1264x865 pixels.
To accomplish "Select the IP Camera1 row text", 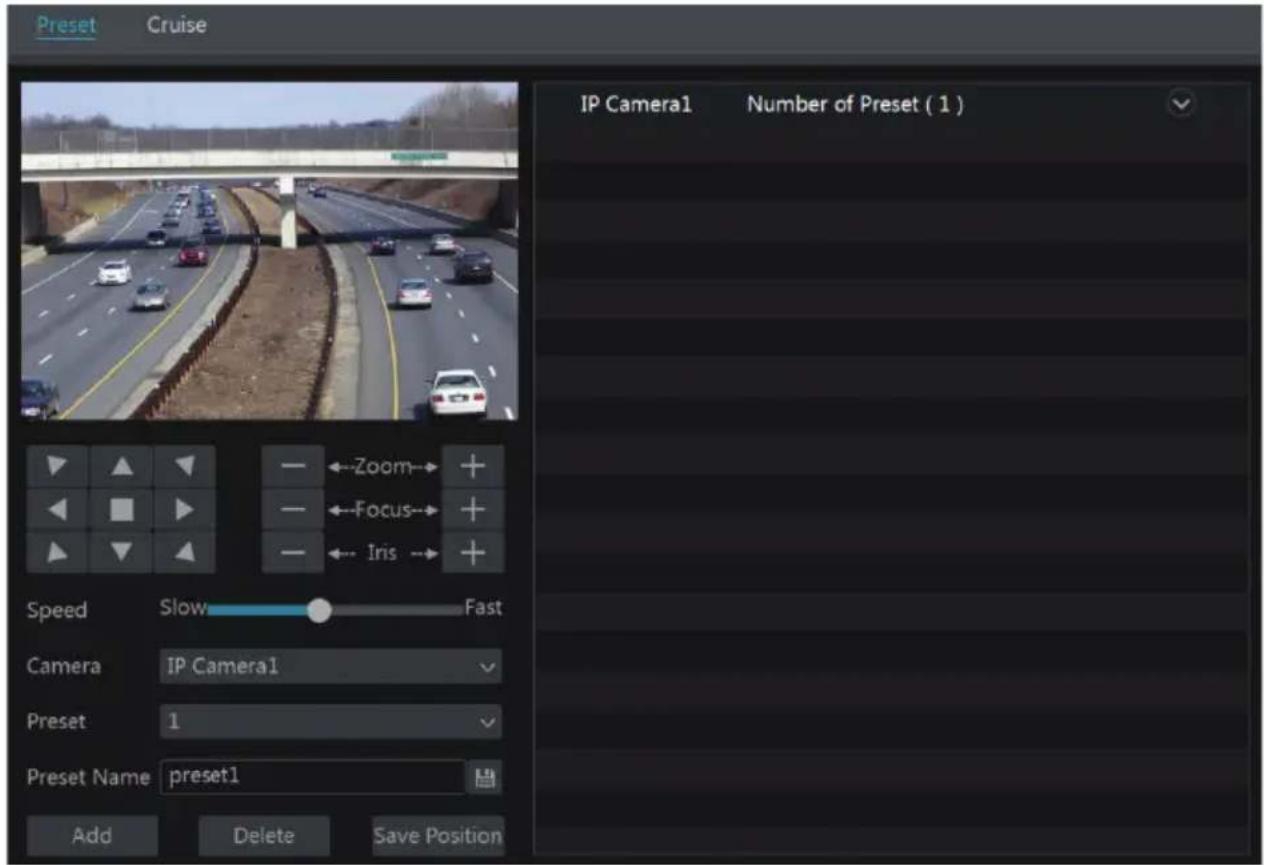I will coord(636,104).
